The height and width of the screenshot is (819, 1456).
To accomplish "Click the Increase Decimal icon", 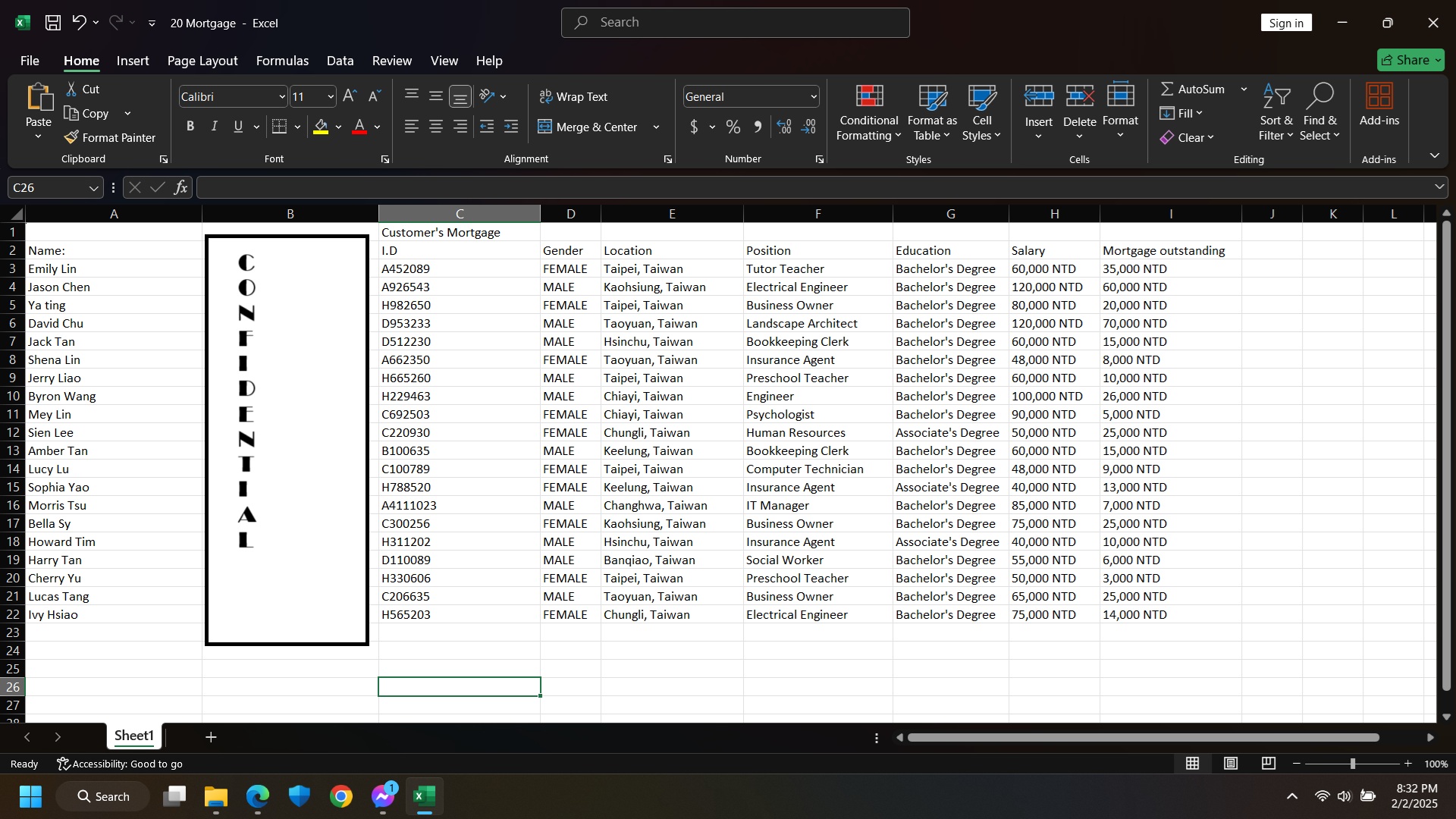I will [x=784, y=127].
